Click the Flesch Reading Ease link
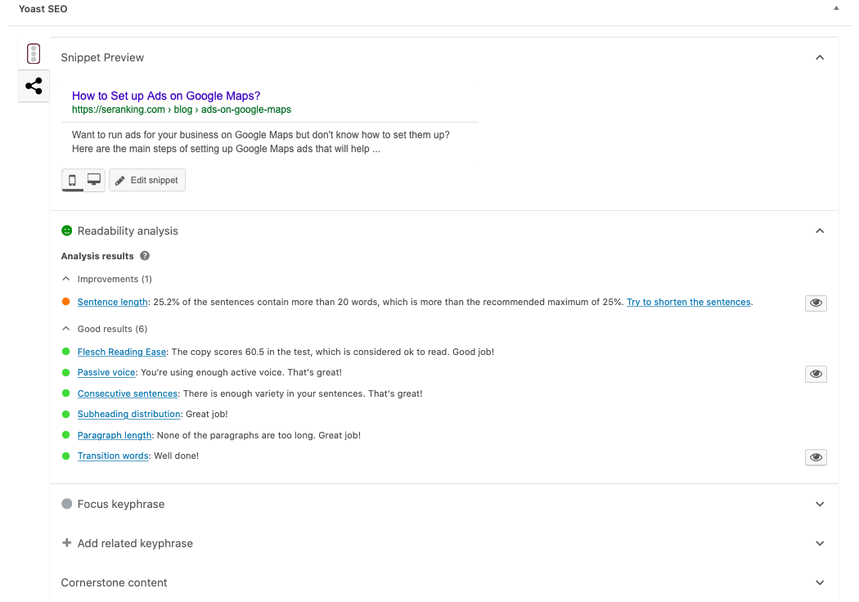Screen dimensions: 859x602 click(x=122, y=351)
